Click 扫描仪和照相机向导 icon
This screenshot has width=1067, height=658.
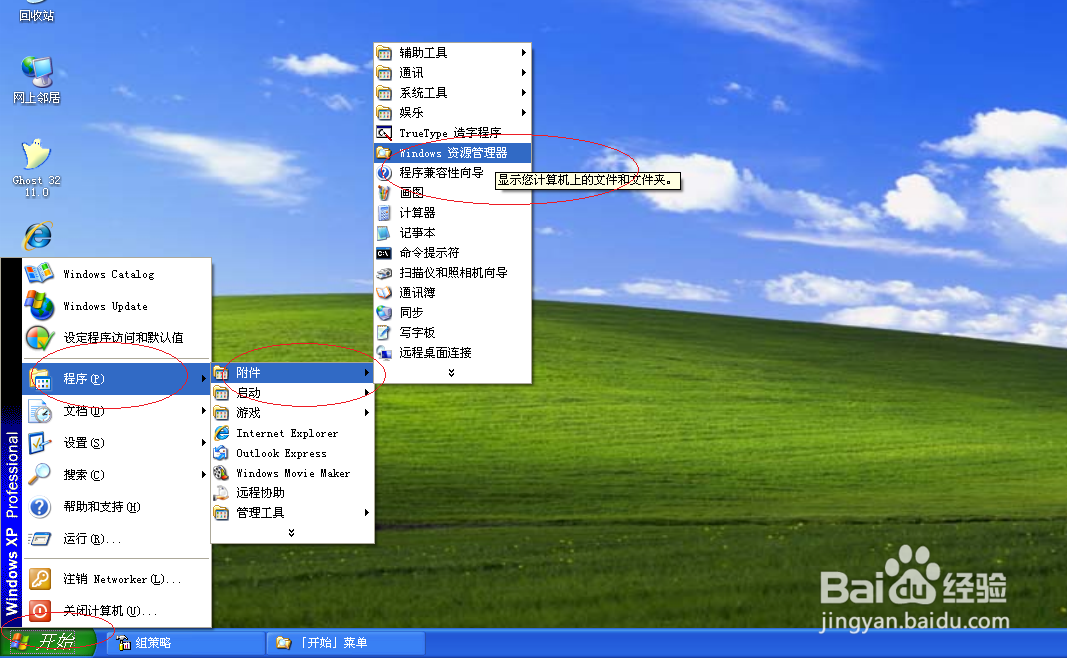(x=384, y=273)
